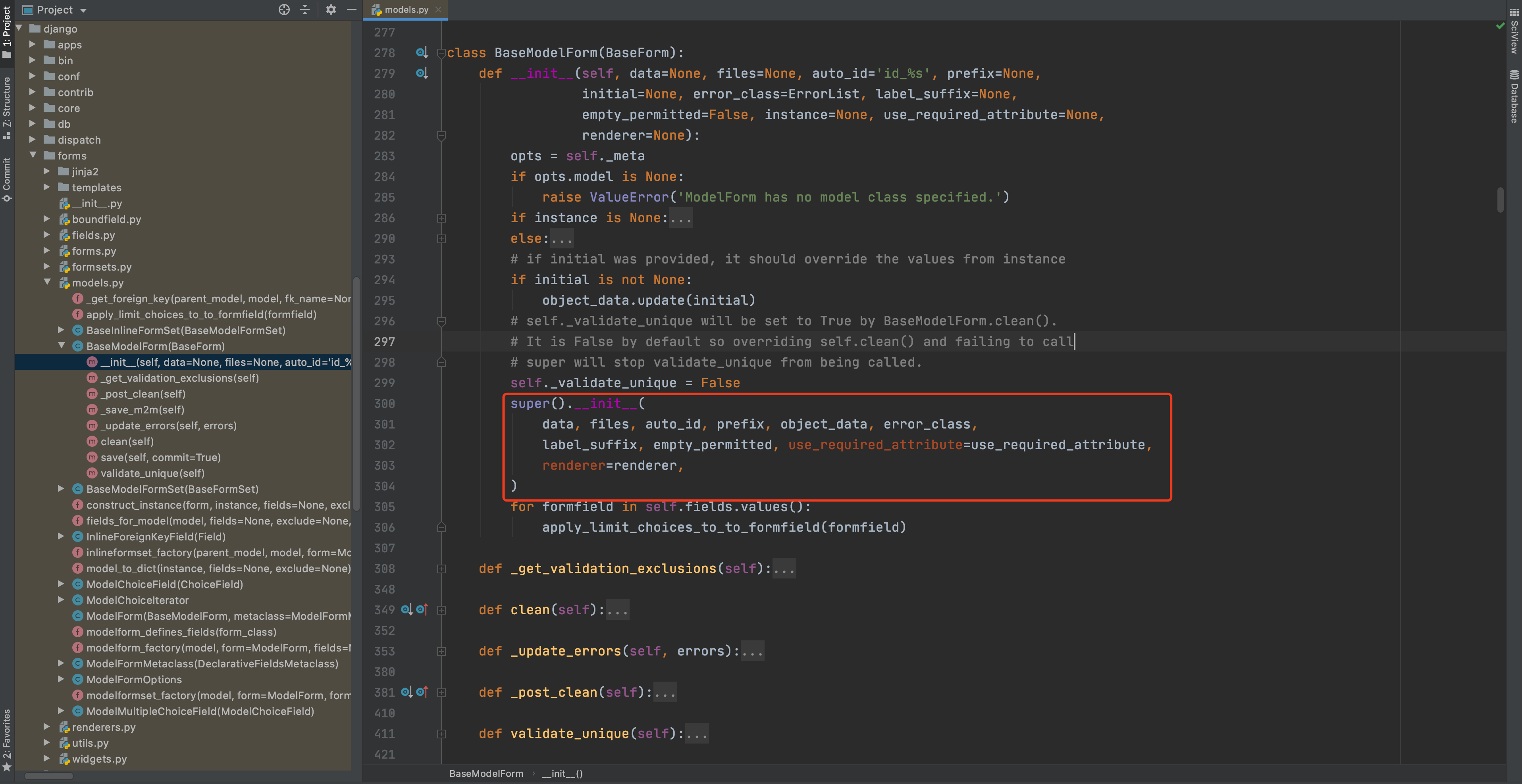1522x784 pixels.
Task: Click the collapse all icon in Project panel
Action: (x=305, y=10)
